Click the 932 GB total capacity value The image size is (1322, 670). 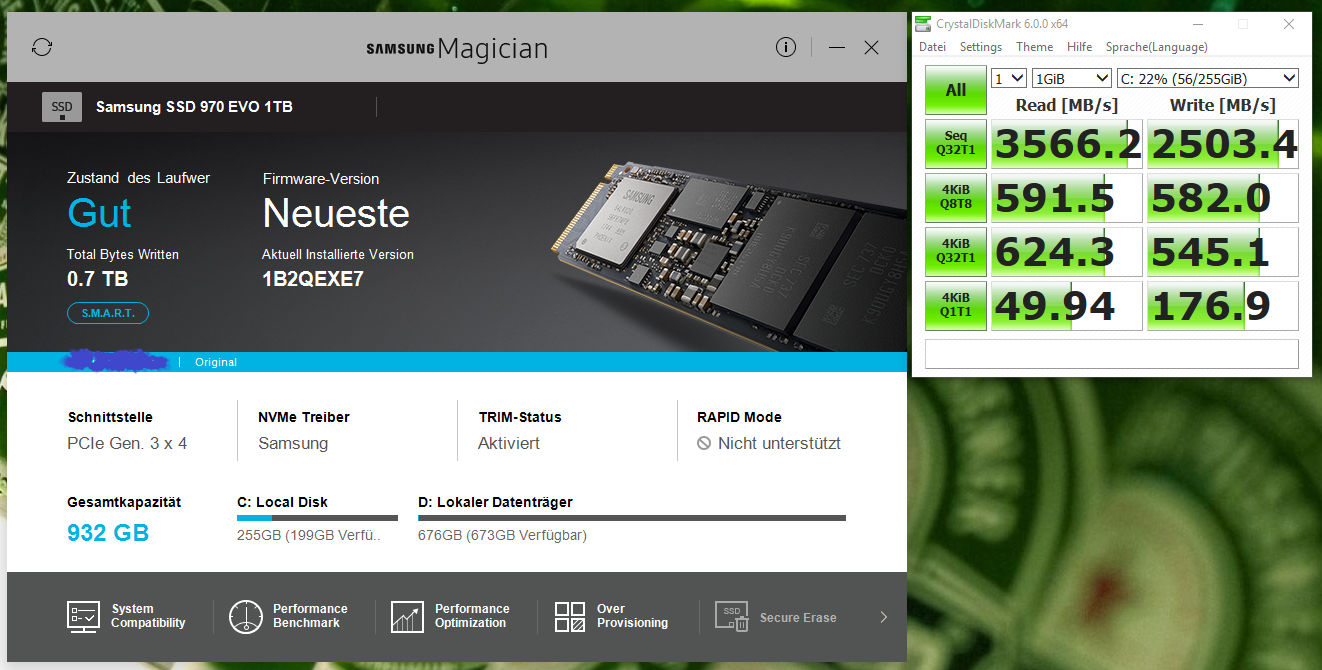108,533
